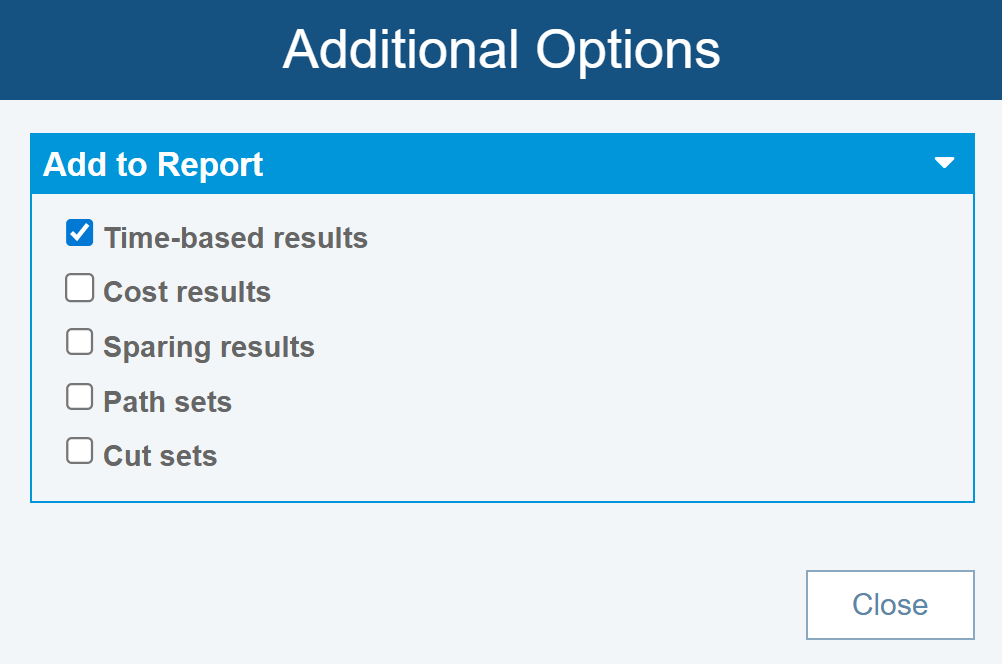Tick the Sparing results checkbox

(x=79, y=343)
